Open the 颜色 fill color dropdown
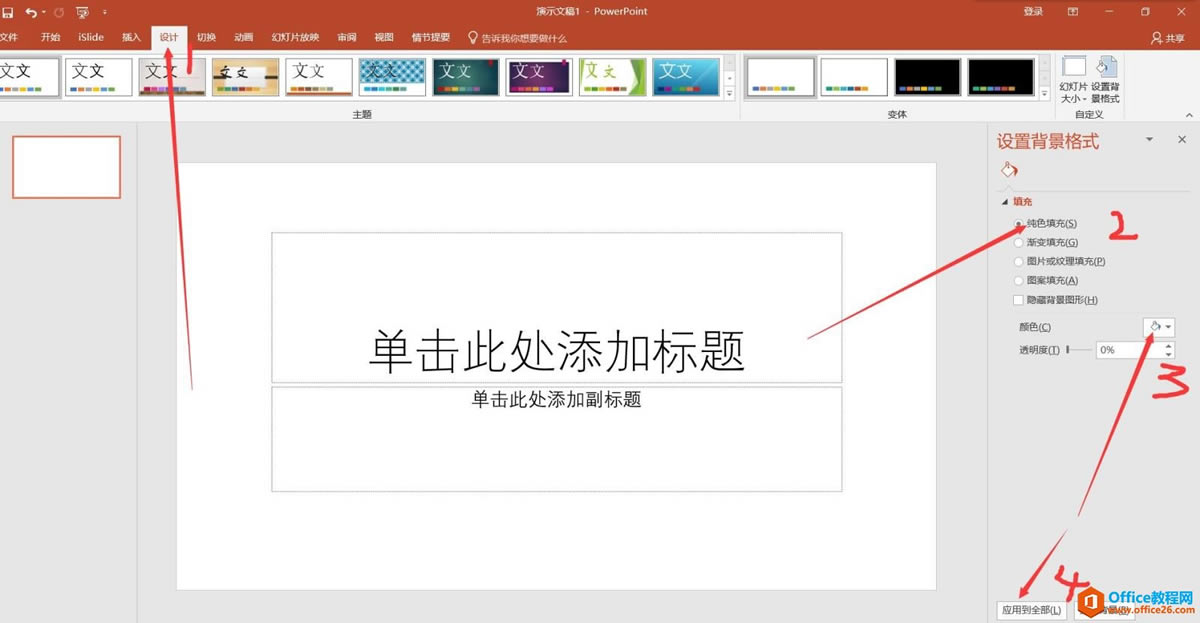1200x623 pixels. [1159, 326]
